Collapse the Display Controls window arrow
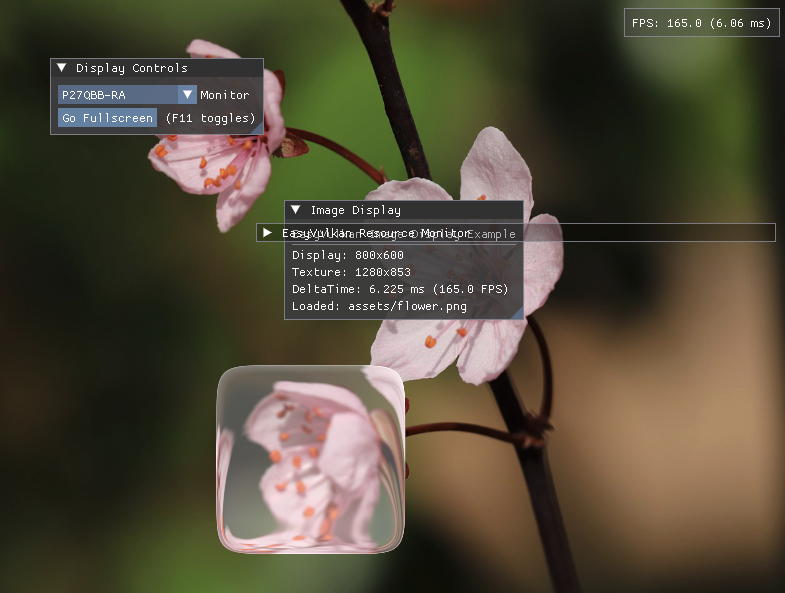The image size is (785, 593). coord(62,68)
